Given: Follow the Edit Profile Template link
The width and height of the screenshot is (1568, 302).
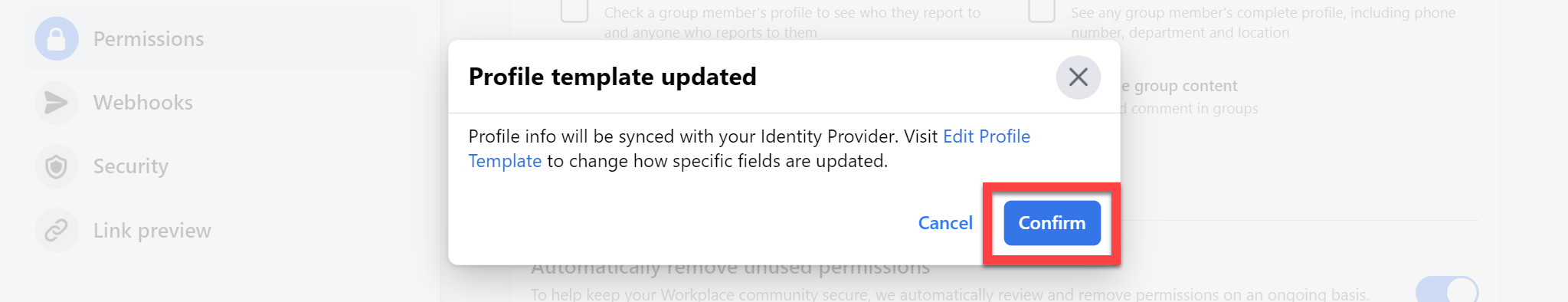Looking at the screenshot, I should (749, 149).
